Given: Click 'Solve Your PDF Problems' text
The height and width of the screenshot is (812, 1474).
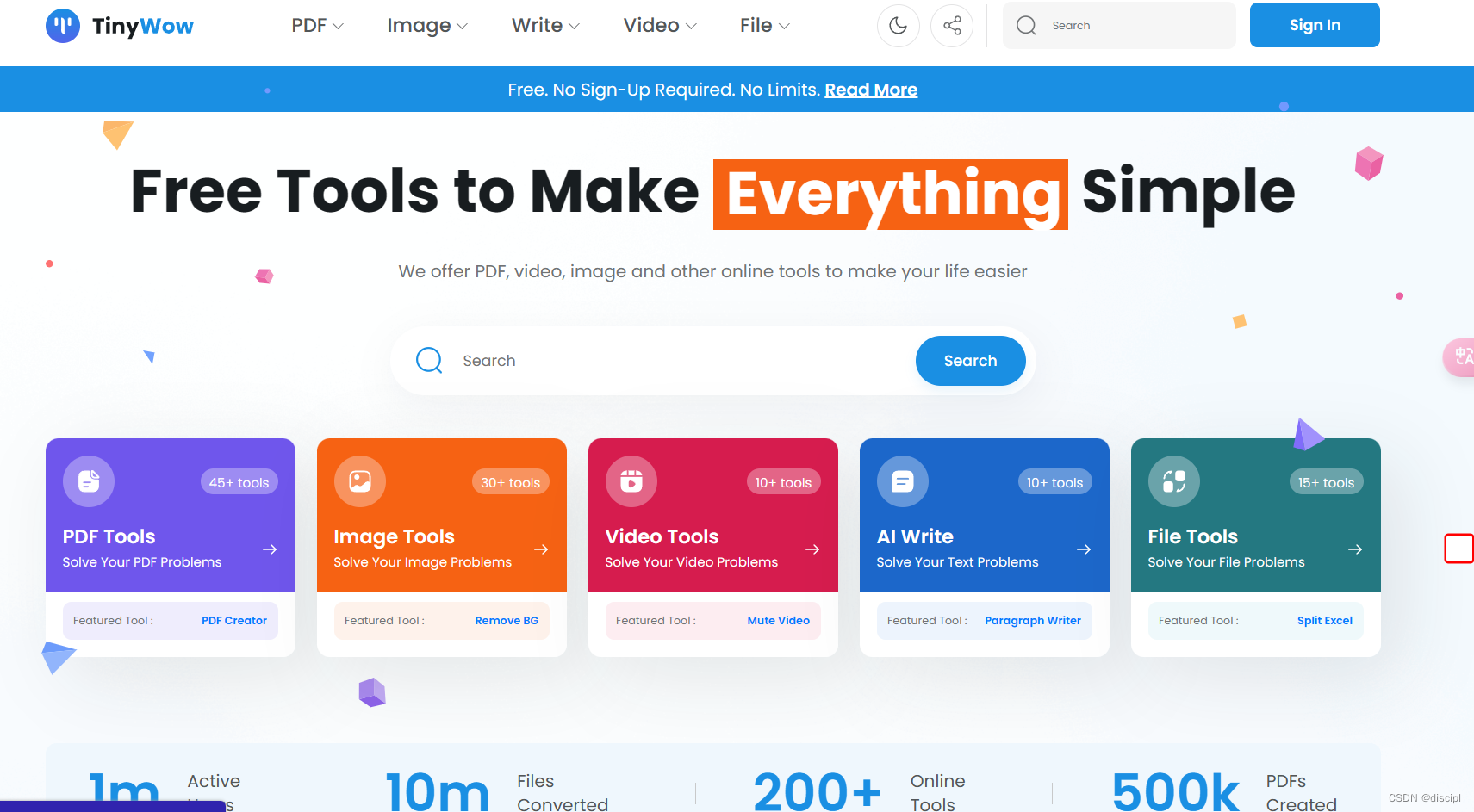Looking at the screenshot, I should [x=142, y=562].
